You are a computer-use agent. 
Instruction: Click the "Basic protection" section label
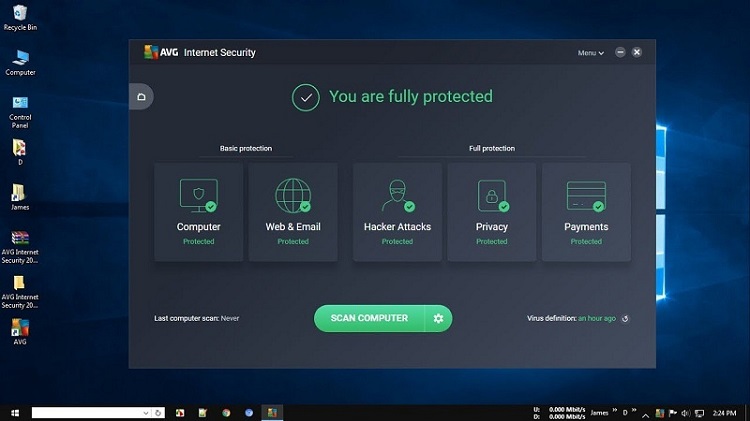(x=246, y=148)
